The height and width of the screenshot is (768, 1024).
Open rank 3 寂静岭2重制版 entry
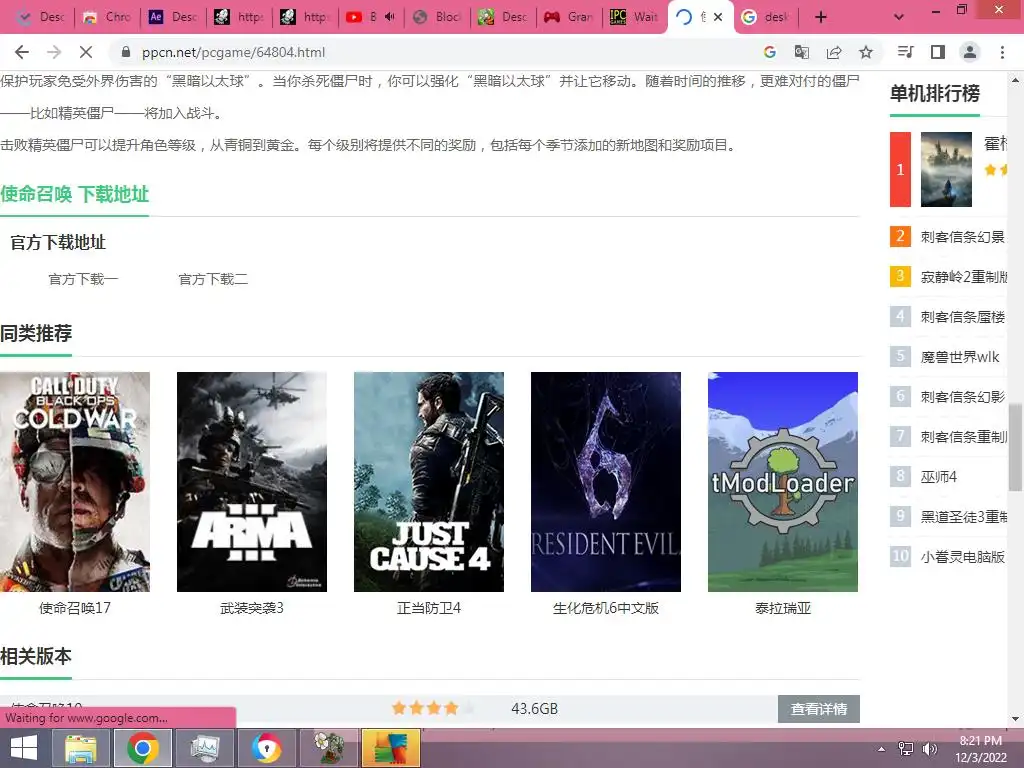pyautogui.click(x=963, y=276)
